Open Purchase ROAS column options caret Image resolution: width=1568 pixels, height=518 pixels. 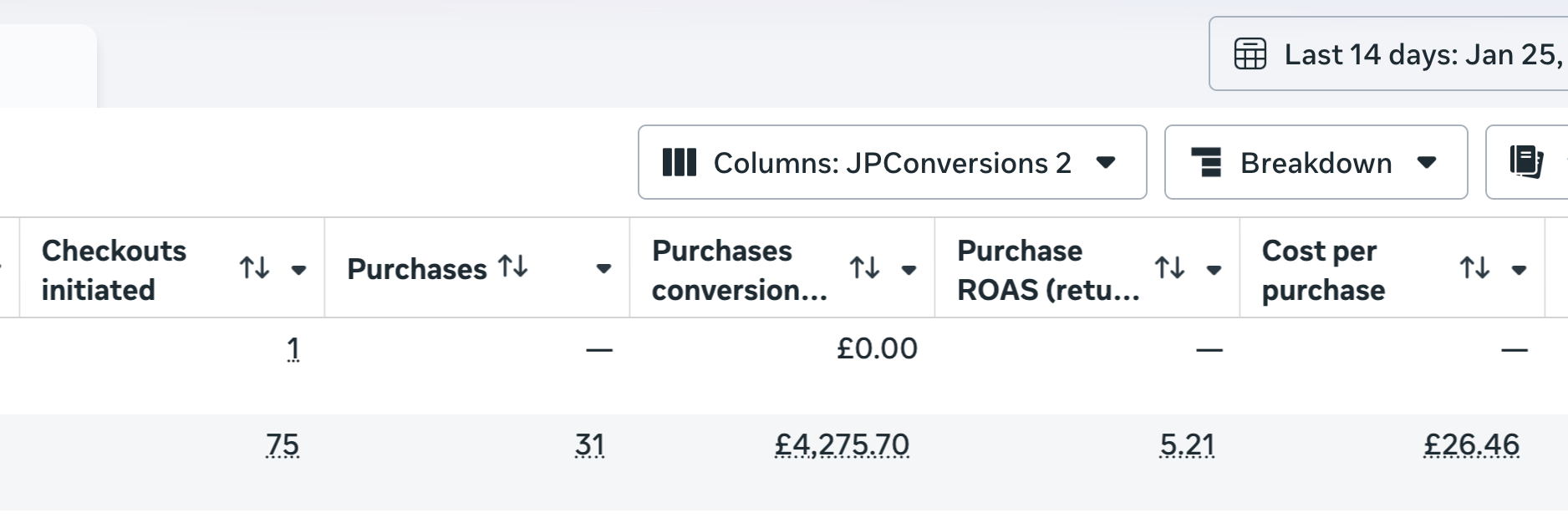(1214, 269)
